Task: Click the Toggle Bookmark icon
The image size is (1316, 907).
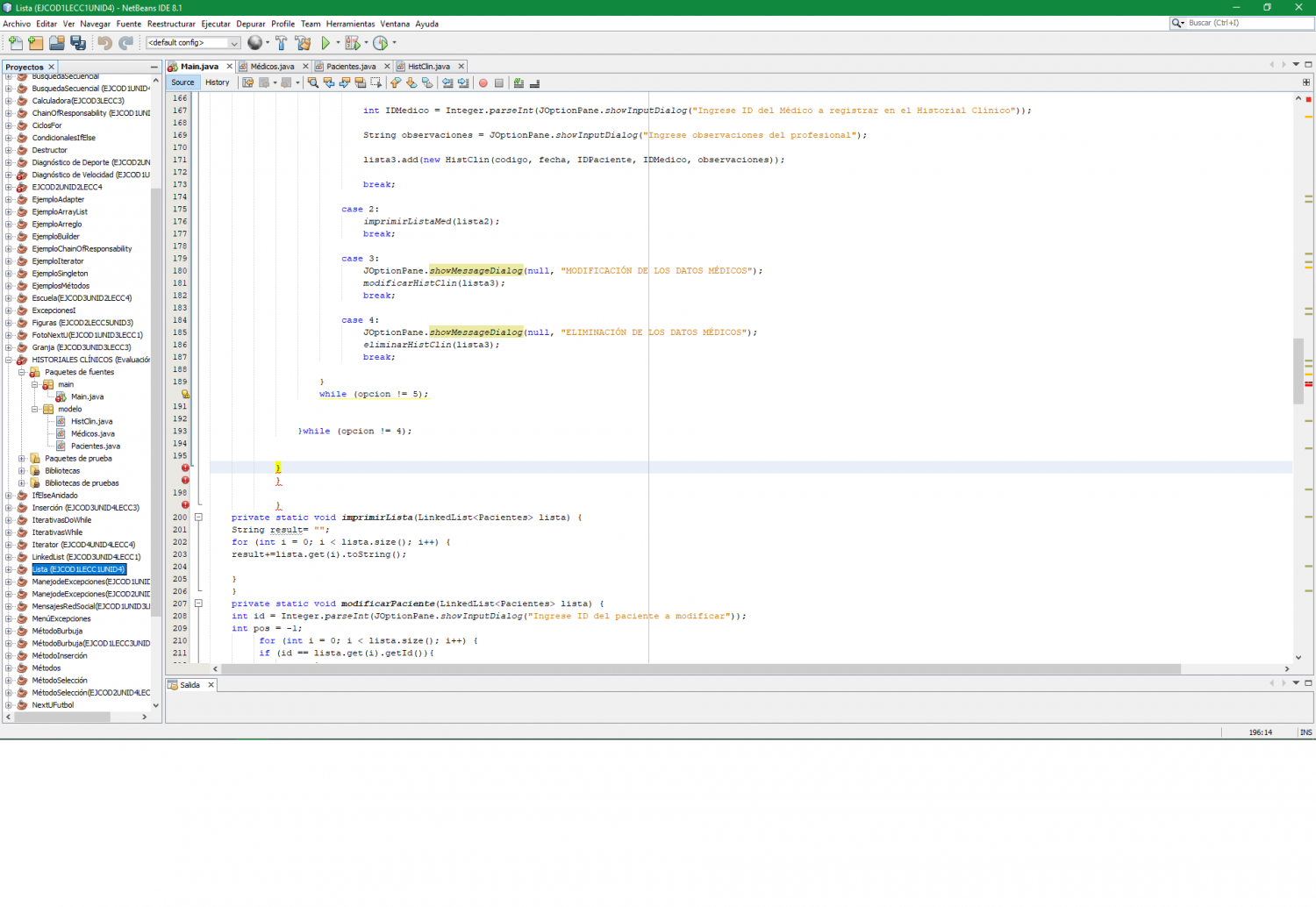Action: (427, 82)
